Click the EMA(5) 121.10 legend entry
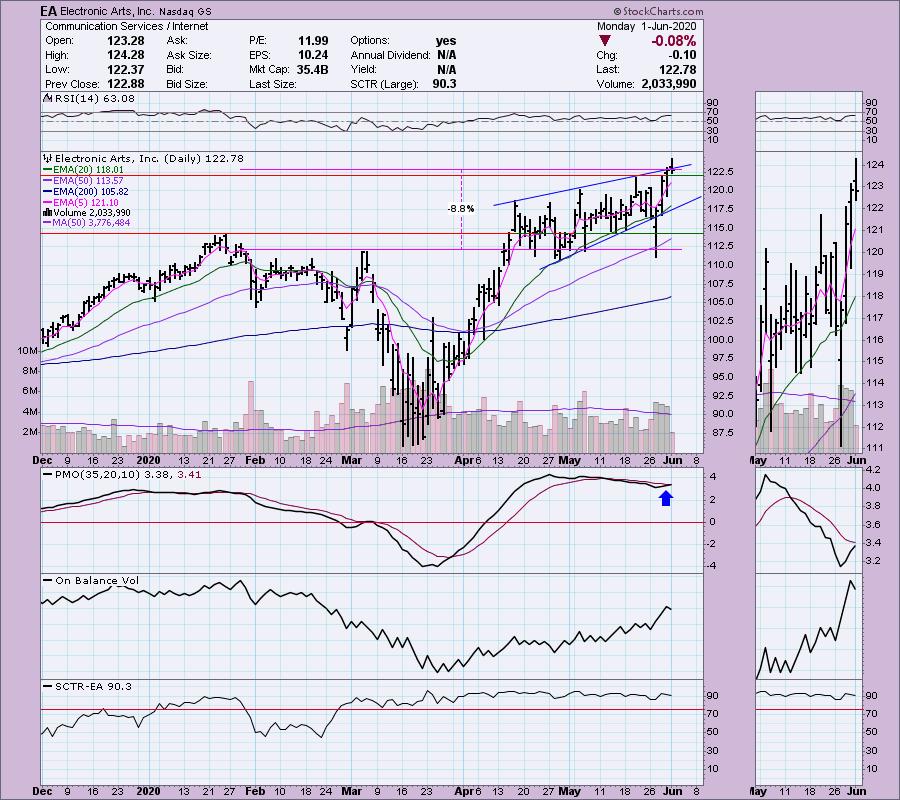The height and width of the screenshot is (800, 900). pos(82,203)
